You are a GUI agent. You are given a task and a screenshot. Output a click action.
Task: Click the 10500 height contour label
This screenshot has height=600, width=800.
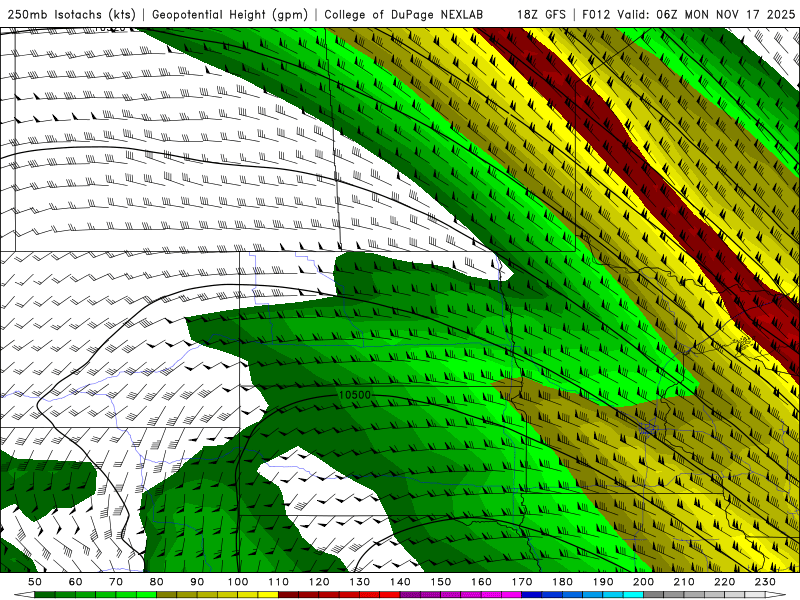[x=354, y=395]
